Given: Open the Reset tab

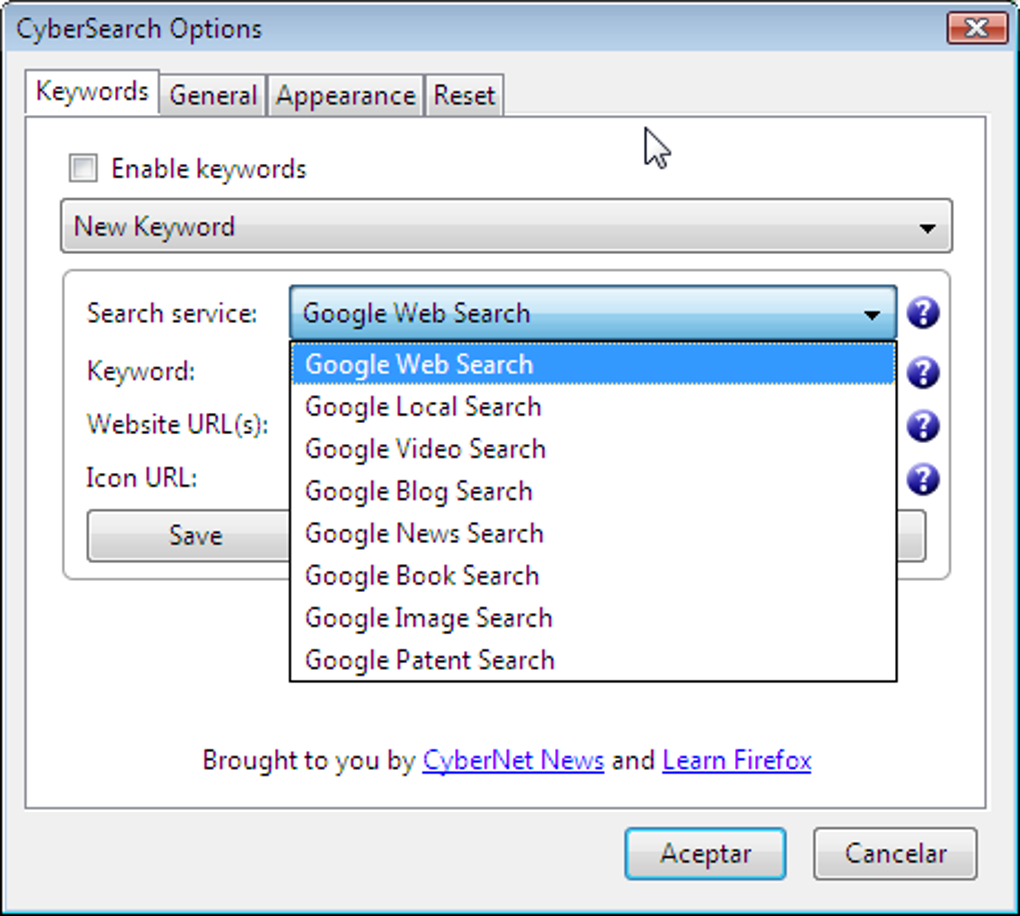Looking at the screenshot, I should tap(464, 95).
